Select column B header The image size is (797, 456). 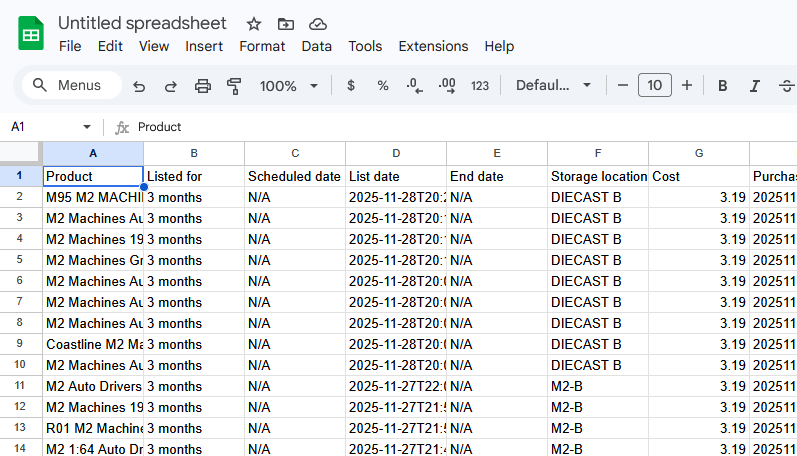(x=194, y=154)
